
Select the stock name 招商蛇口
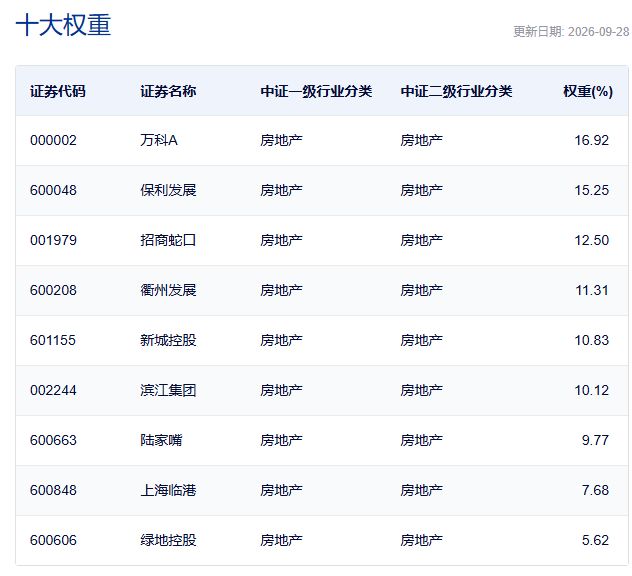(168, 240)
